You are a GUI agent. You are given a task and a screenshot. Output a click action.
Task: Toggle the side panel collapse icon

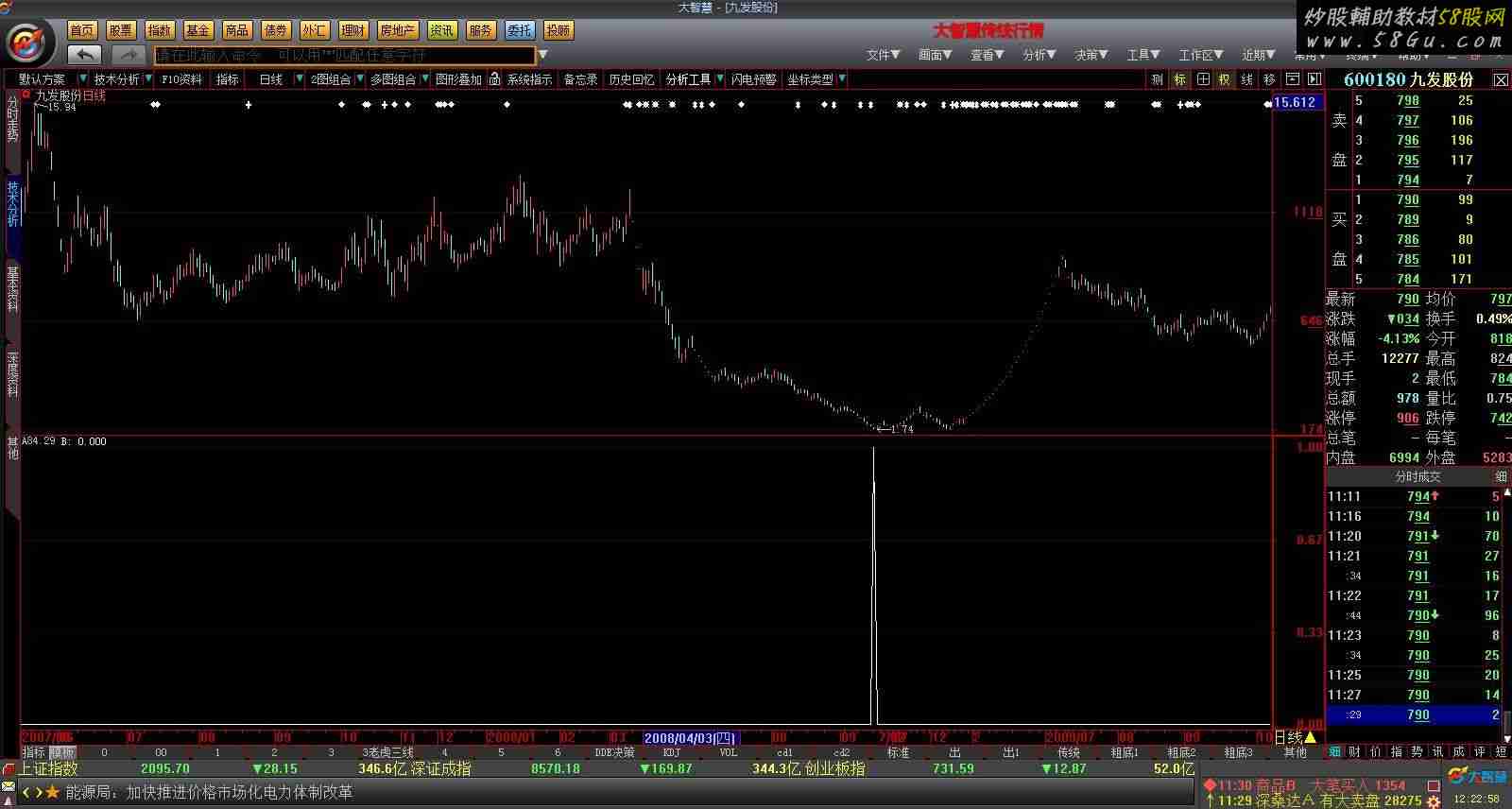pos(1314,79)
